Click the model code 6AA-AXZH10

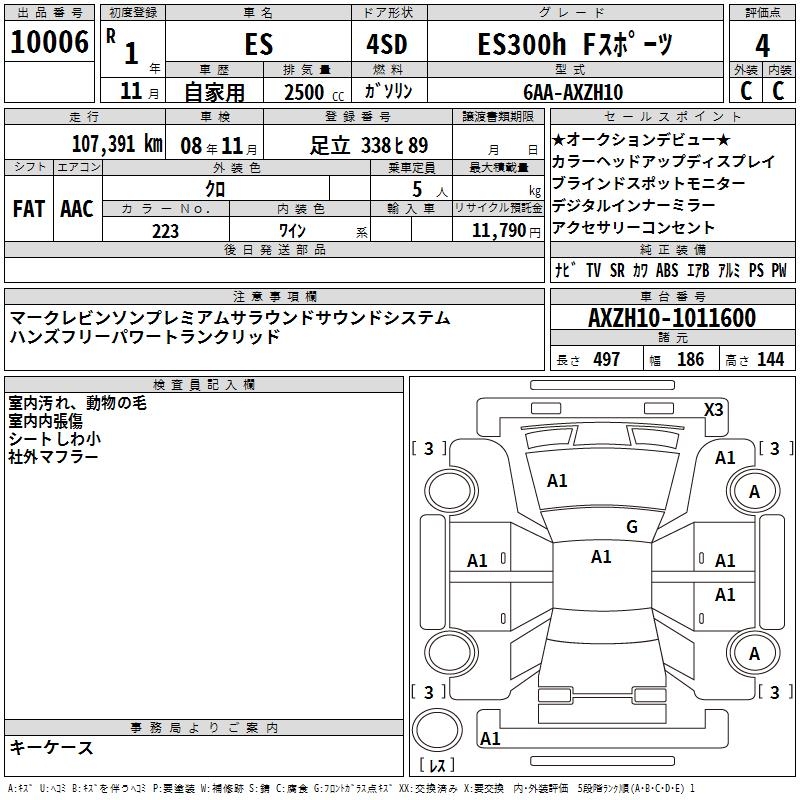click(573, 92)
